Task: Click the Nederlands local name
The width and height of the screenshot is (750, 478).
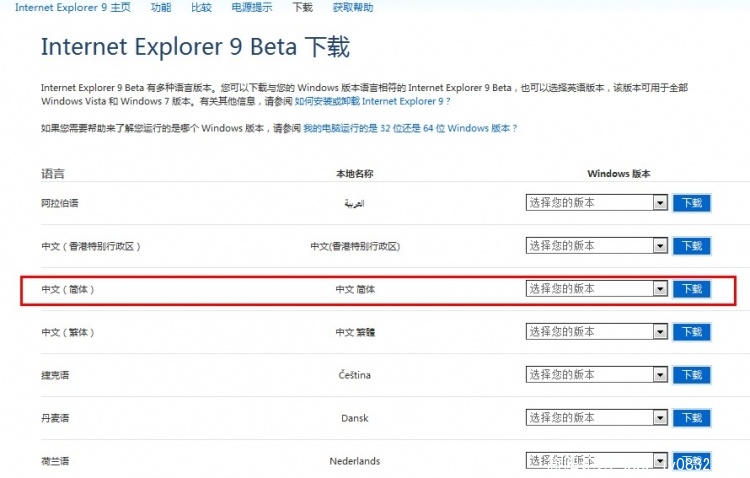Action: point(355,461)
